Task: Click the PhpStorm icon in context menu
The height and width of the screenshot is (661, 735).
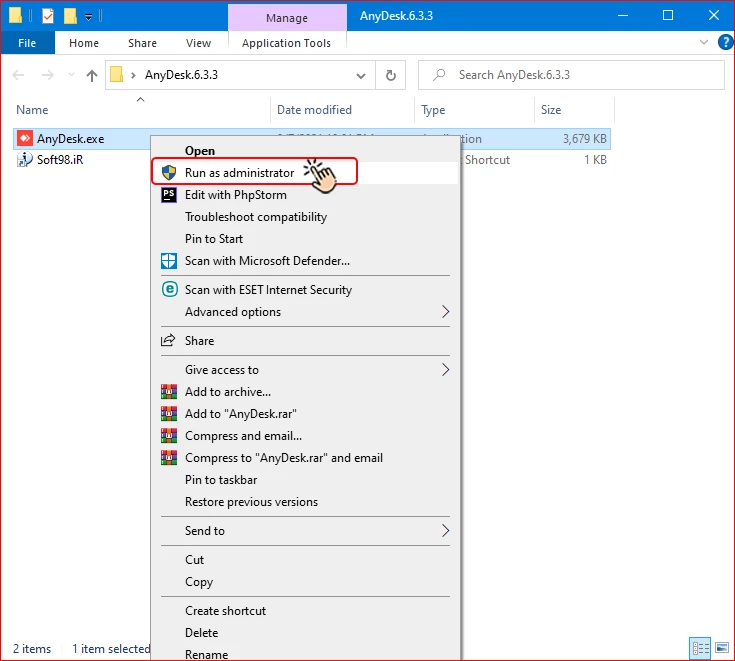Action: click(169, 195)
